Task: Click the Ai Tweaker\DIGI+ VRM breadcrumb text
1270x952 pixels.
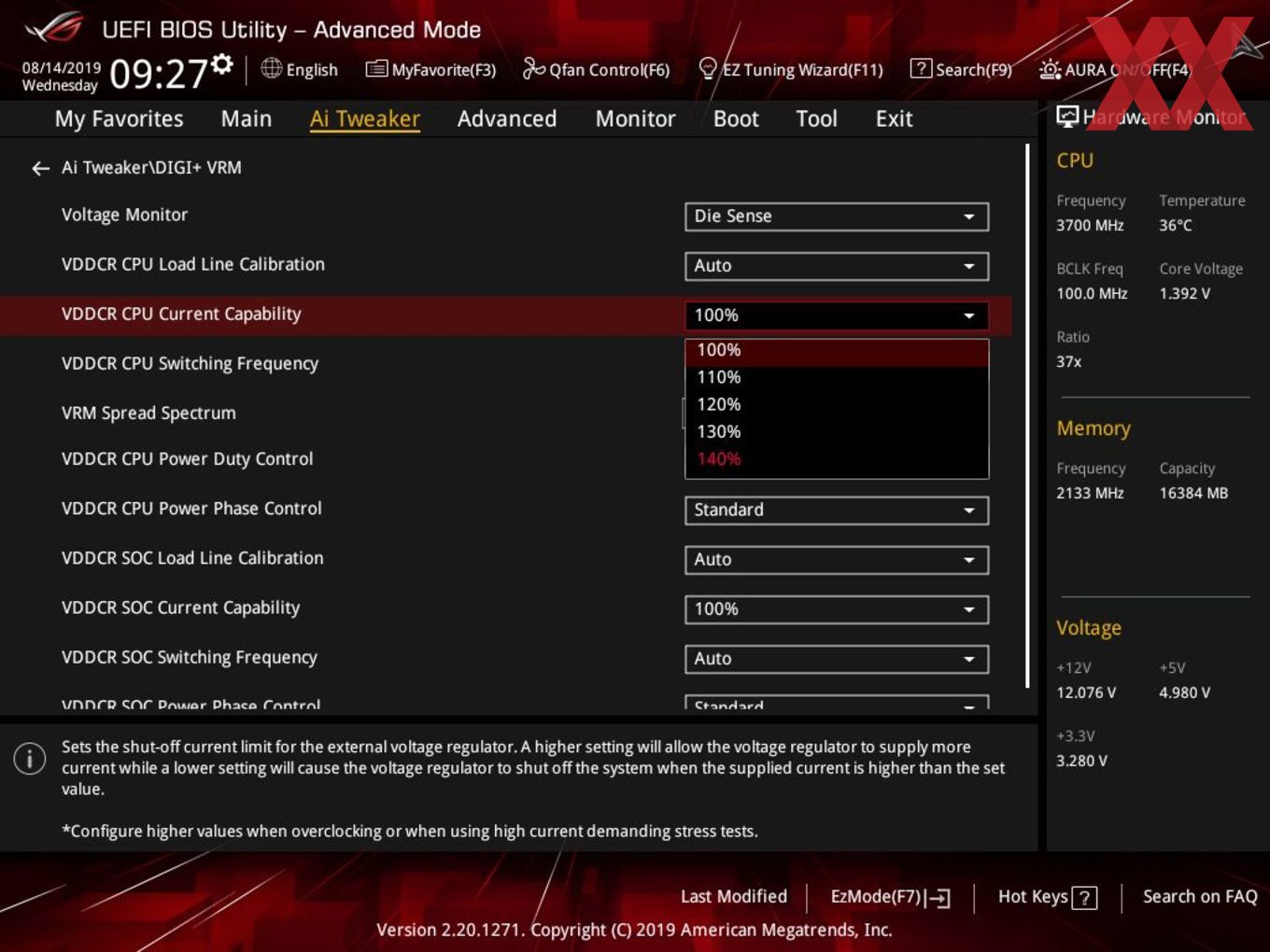Action: click(x=151, y=168)
